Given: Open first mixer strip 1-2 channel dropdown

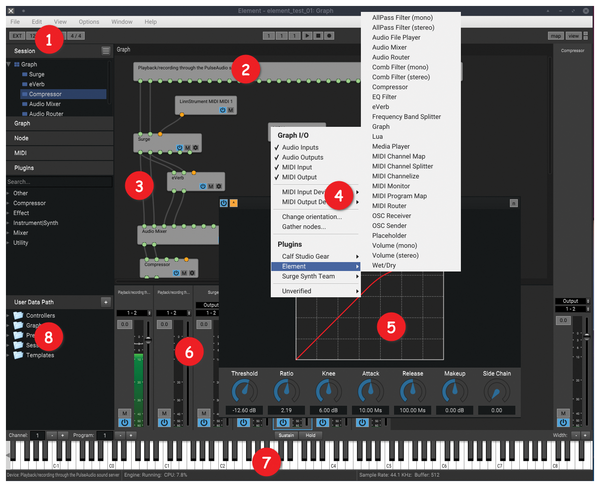Looking at the screenshot, I should pyautogui.click(x=134, y=313).
